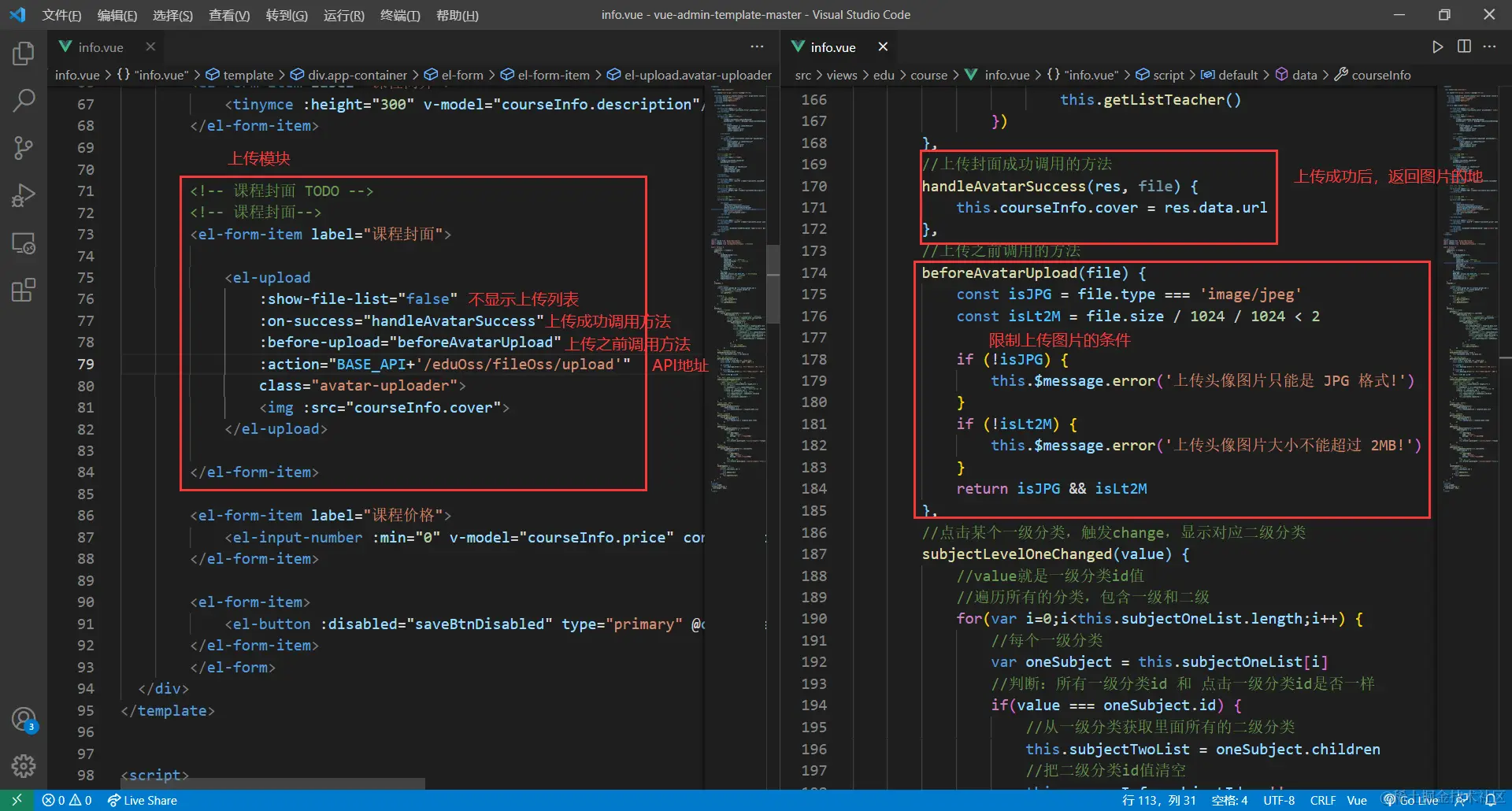
Task: Change end of line sequence CRLF
Action: pyautogui.click(x=1323, y=800)
